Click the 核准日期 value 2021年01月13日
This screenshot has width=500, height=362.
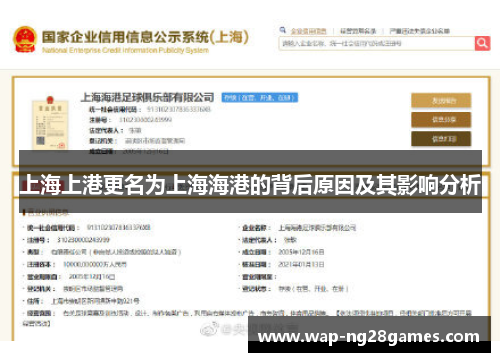(x=301, y=264)
